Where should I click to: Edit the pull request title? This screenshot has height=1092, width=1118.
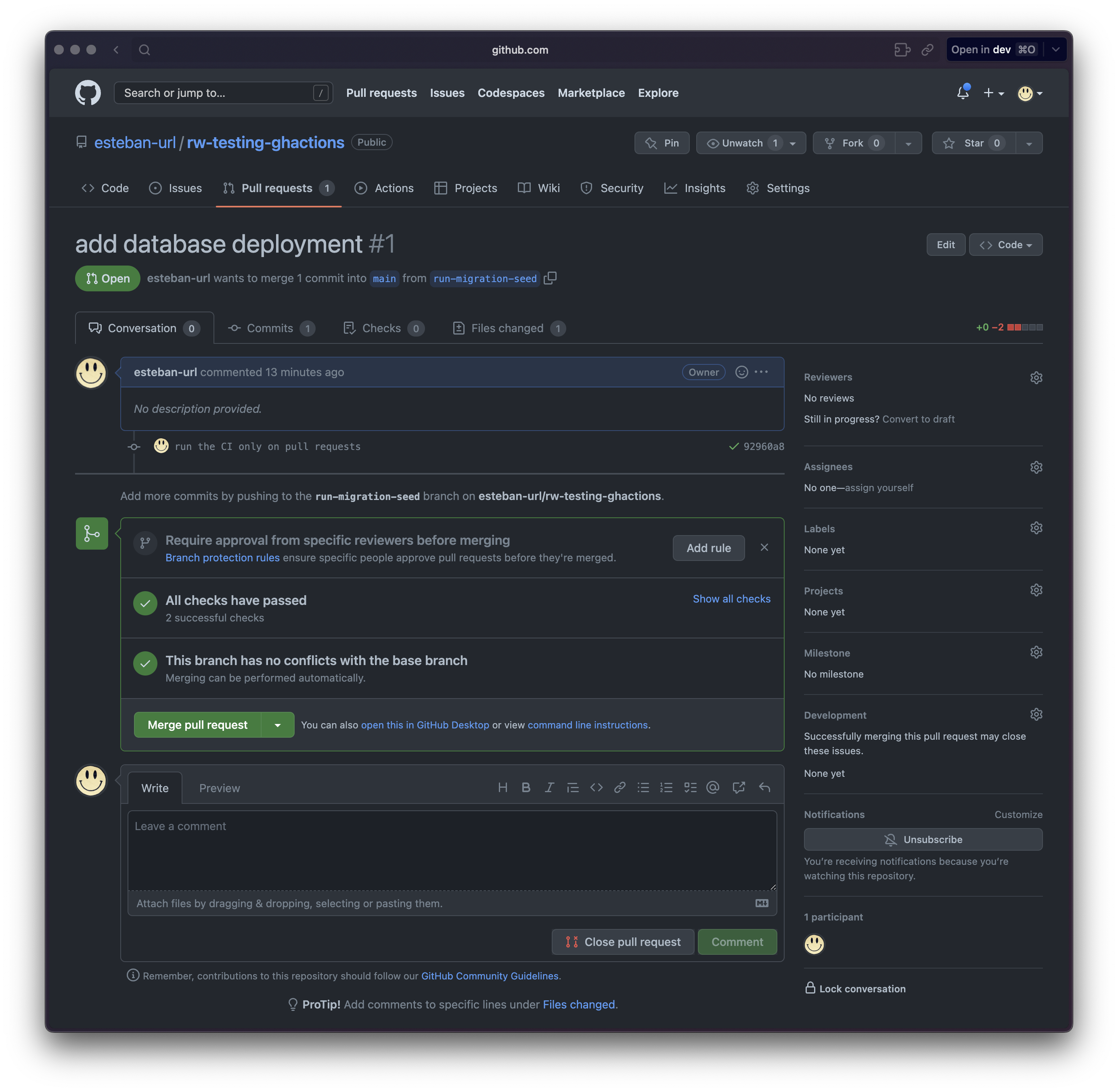[x=945, y=245]
